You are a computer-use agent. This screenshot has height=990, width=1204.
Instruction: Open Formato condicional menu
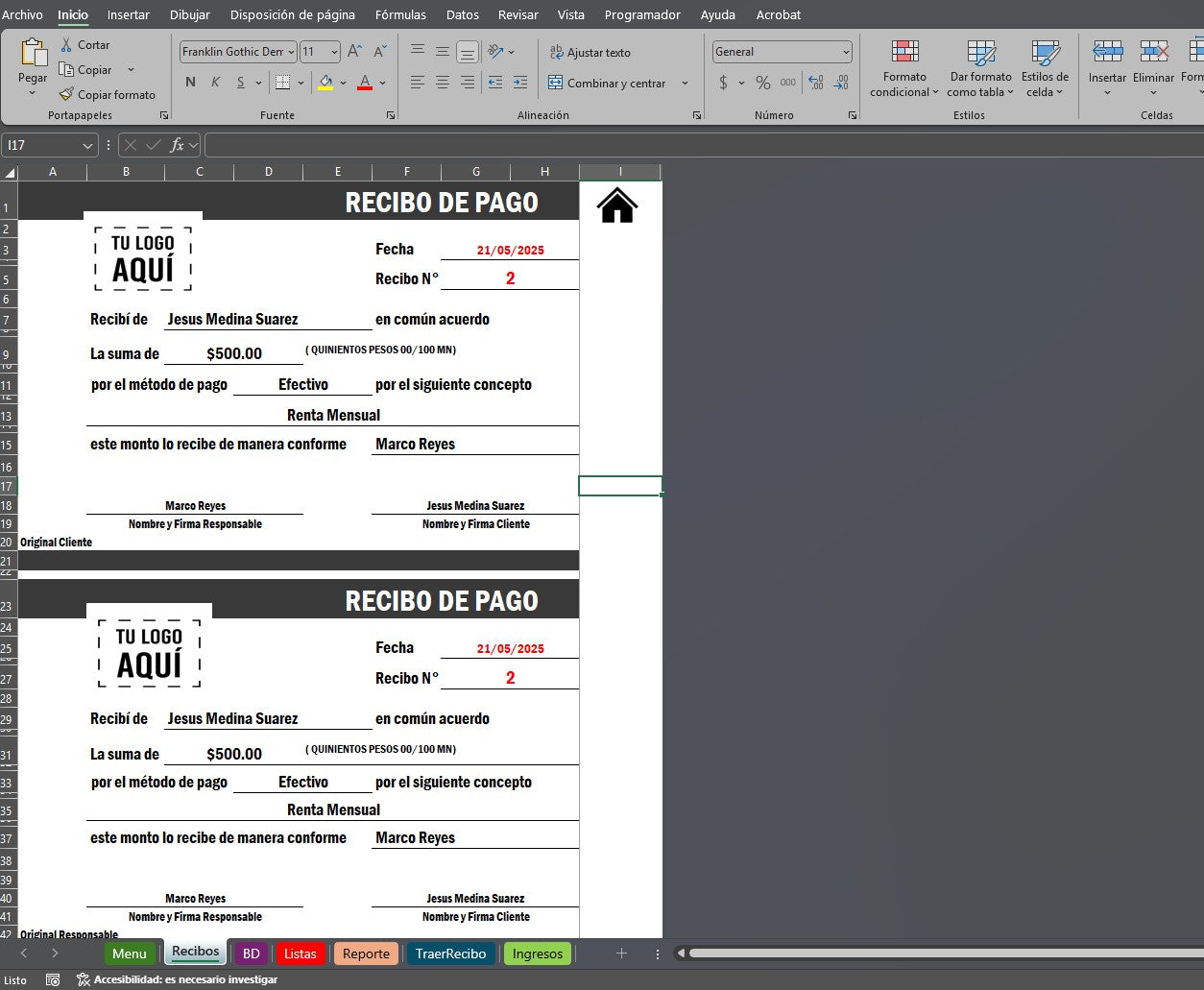[x=904, y=69]
